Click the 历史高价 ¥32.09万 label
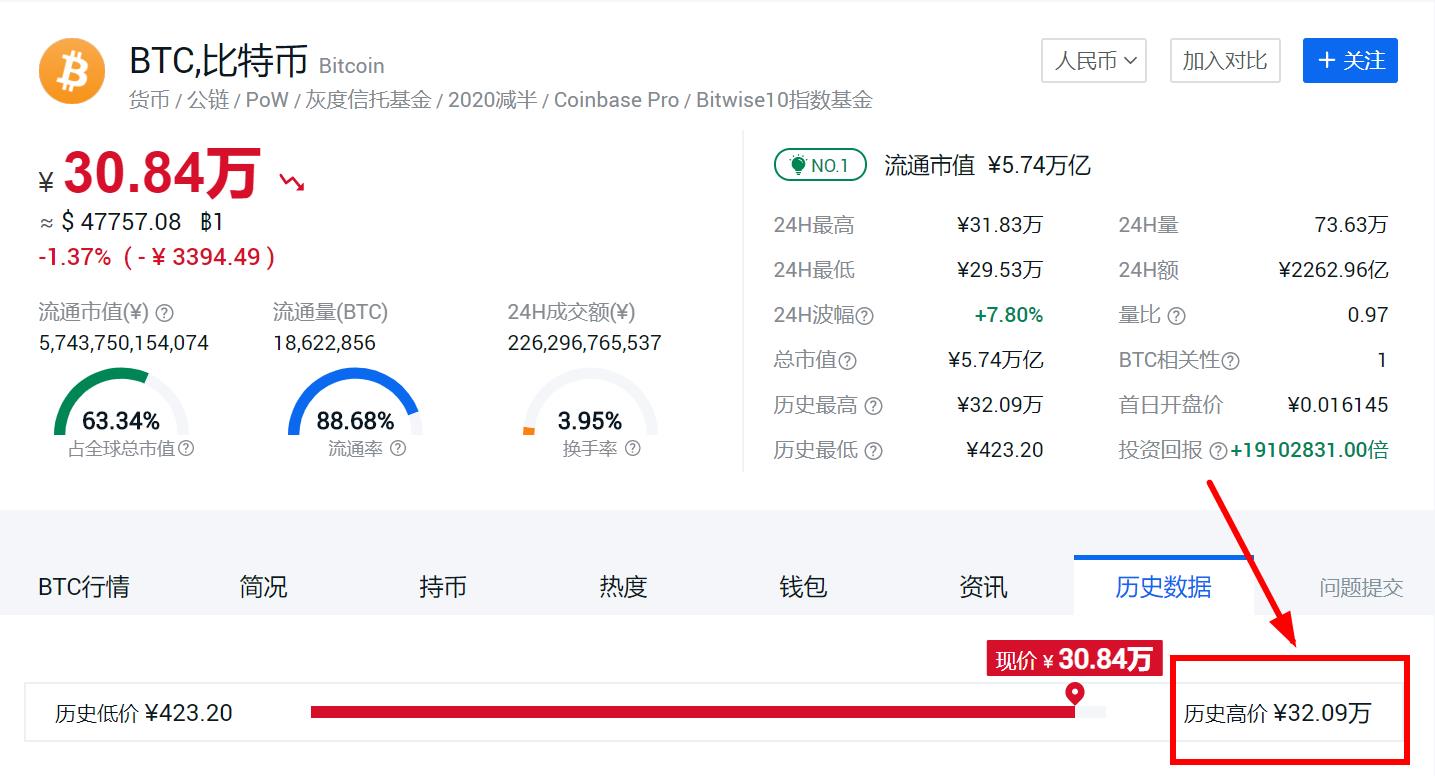The height and width of the screenshot is (776, 1435). (1278, 713)
